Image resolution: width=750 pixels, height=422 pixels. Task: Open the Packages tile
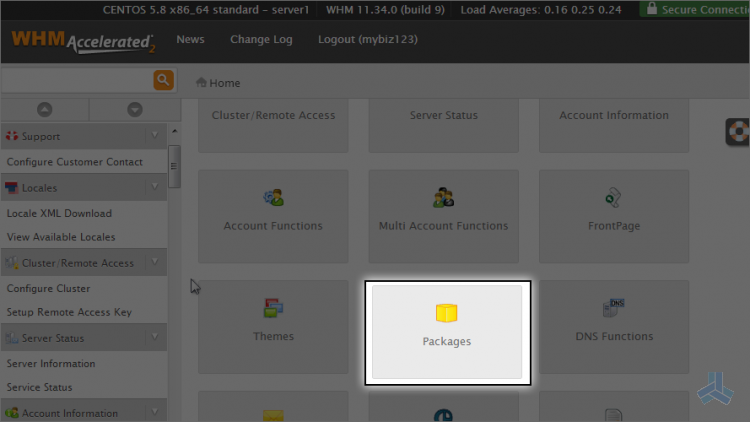[x=447, y=332]
